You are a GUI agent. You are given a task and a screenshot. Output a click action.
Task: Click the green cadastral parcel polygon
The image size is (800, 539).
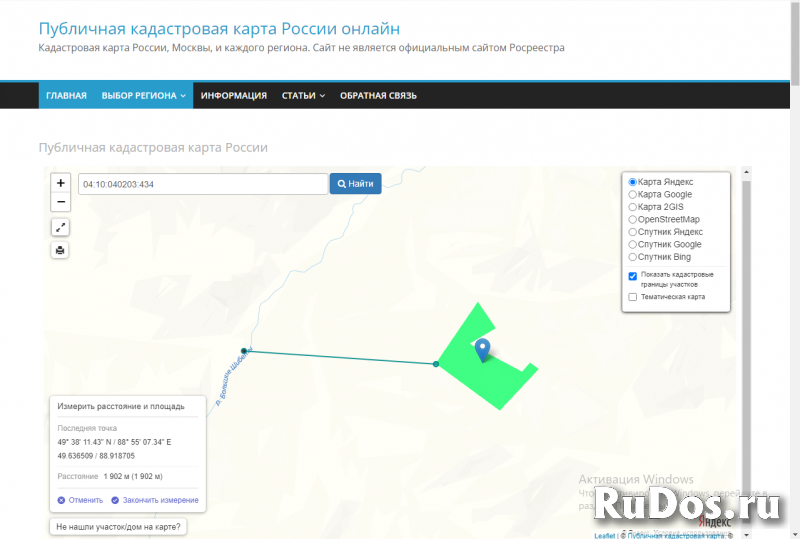(490, 380)
